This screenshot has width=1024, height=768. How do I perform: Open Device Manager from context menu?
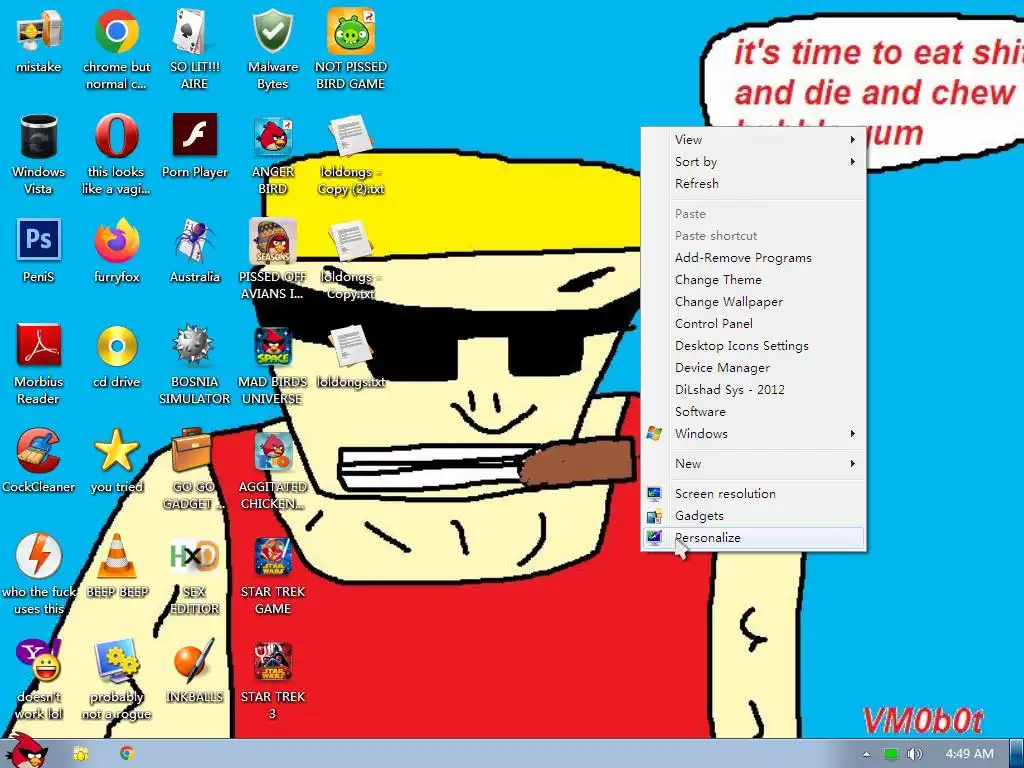coord(754,368)
